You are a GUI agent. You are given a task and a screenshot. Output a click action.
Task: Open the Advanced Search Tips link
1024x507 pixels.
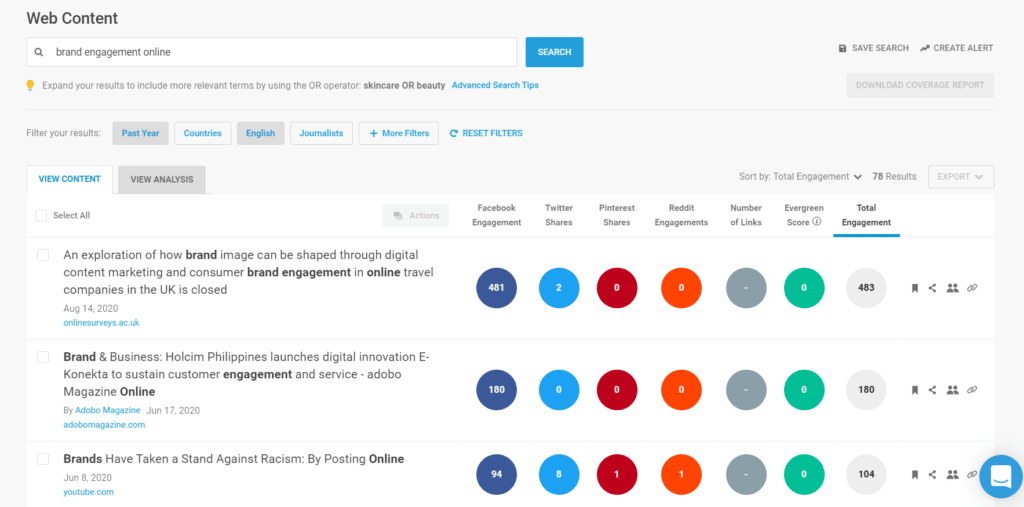[495, 86]
